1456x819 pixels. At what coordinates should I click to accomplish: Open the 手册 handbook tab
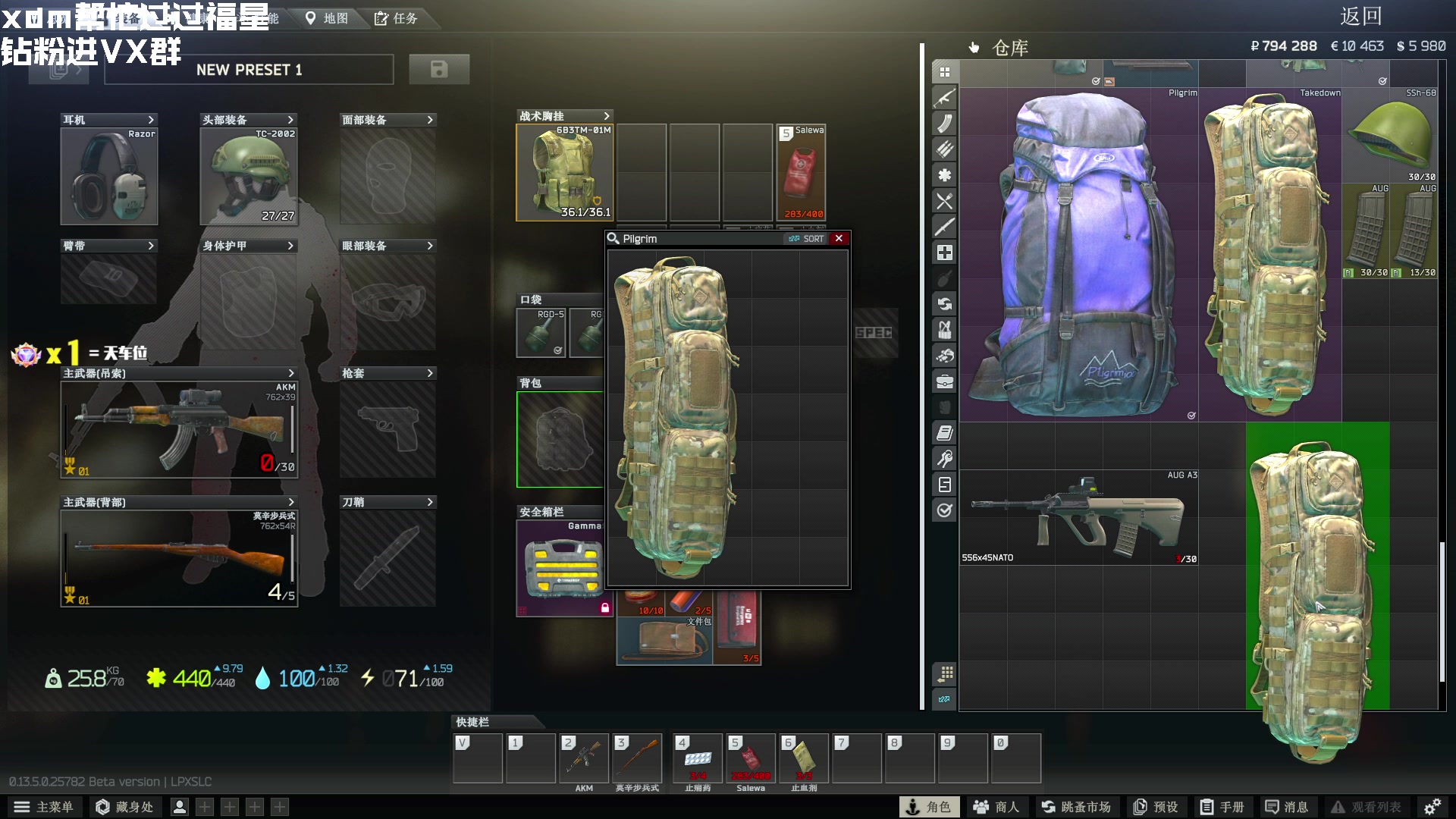coord(1222,807)
